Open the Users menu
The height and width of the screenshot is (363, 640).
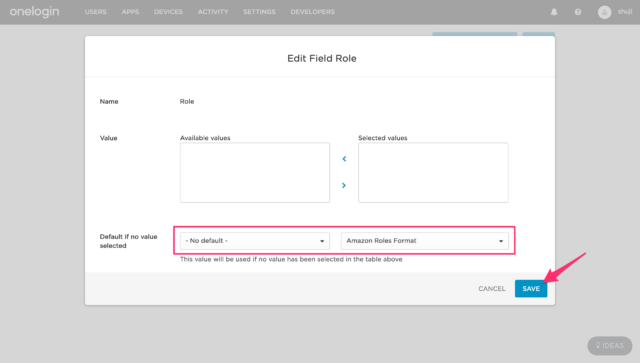pos(96,12)
